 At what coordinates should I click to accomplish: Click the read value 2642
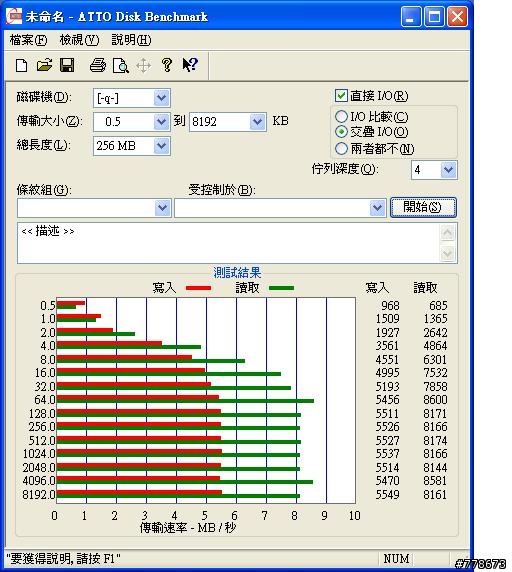435,332
